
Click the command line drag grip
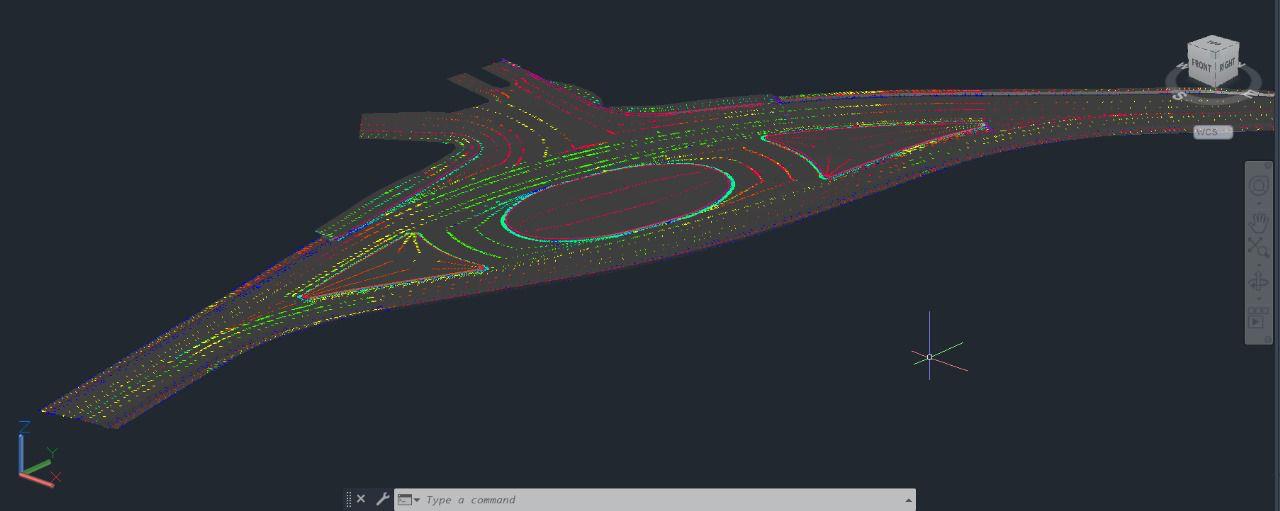point(348,499)
